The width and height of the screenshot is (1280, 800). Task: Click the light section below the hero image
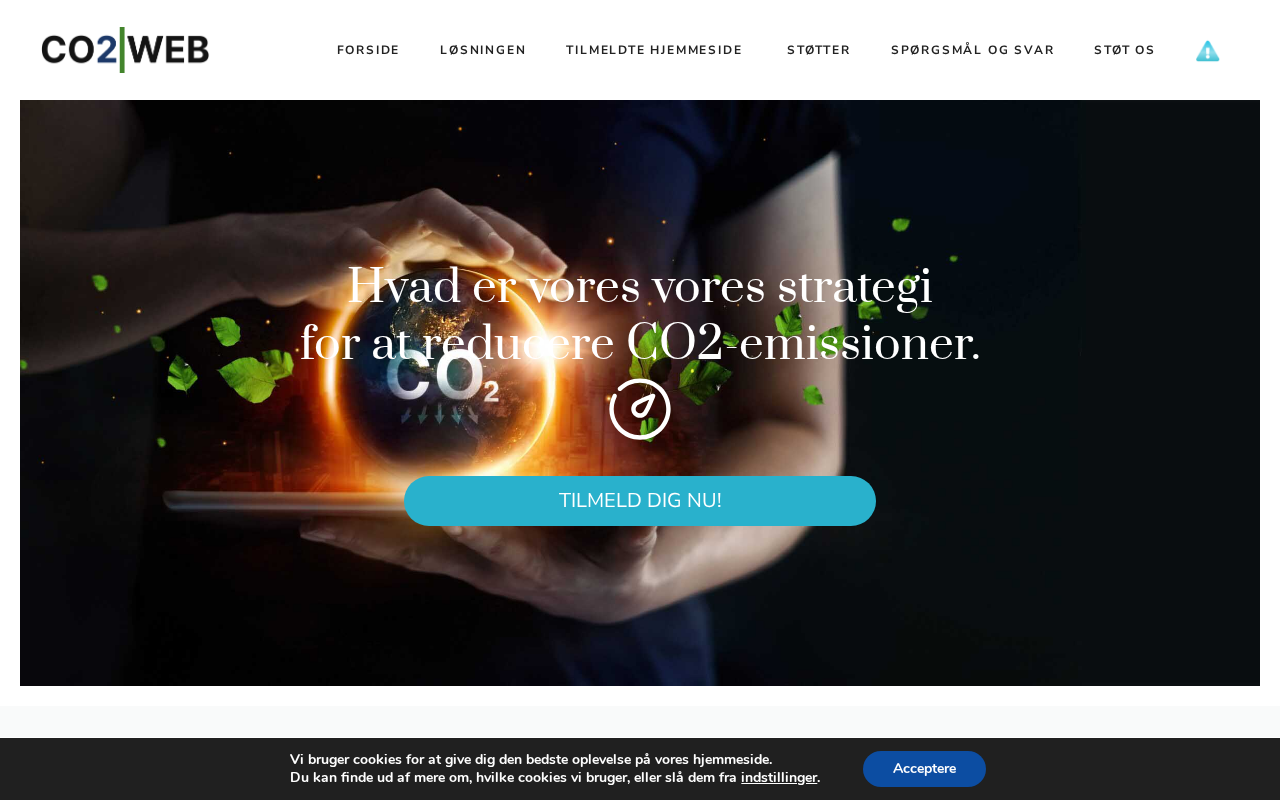click(640, 721)
